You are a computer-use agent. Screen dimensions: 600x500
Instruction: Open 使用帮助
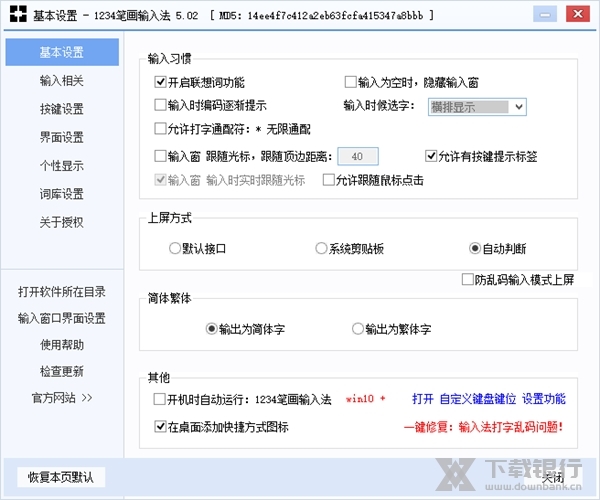pos(62,345)
